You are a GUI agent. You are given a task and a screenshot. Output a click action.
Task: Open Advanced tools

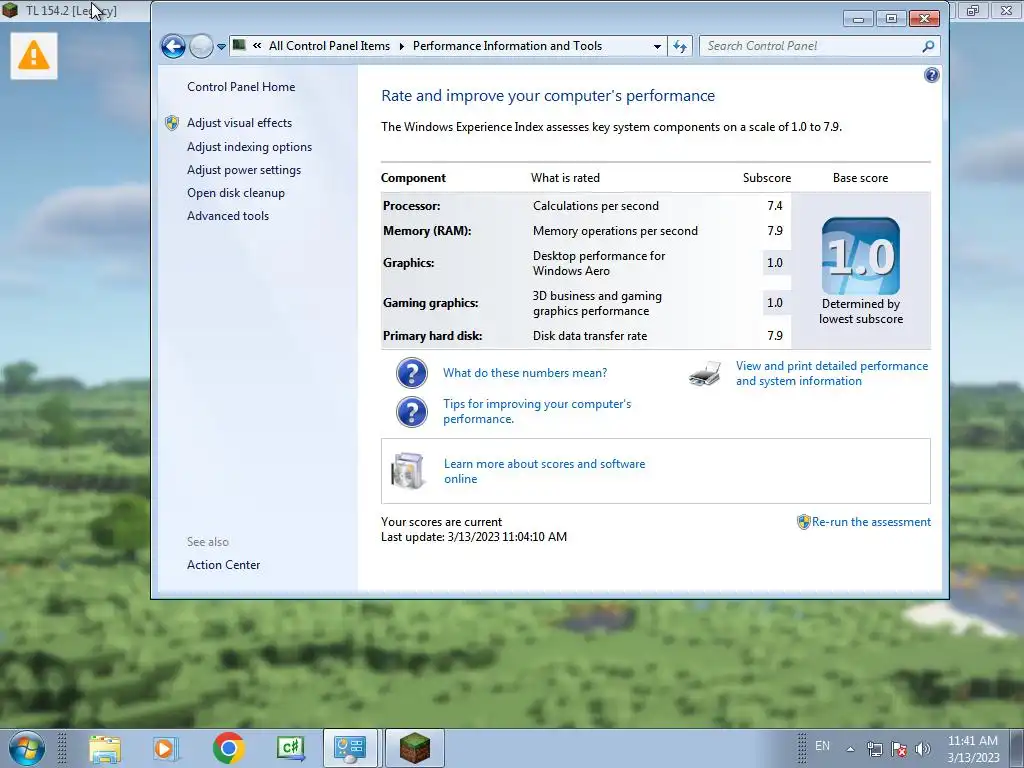228,216
